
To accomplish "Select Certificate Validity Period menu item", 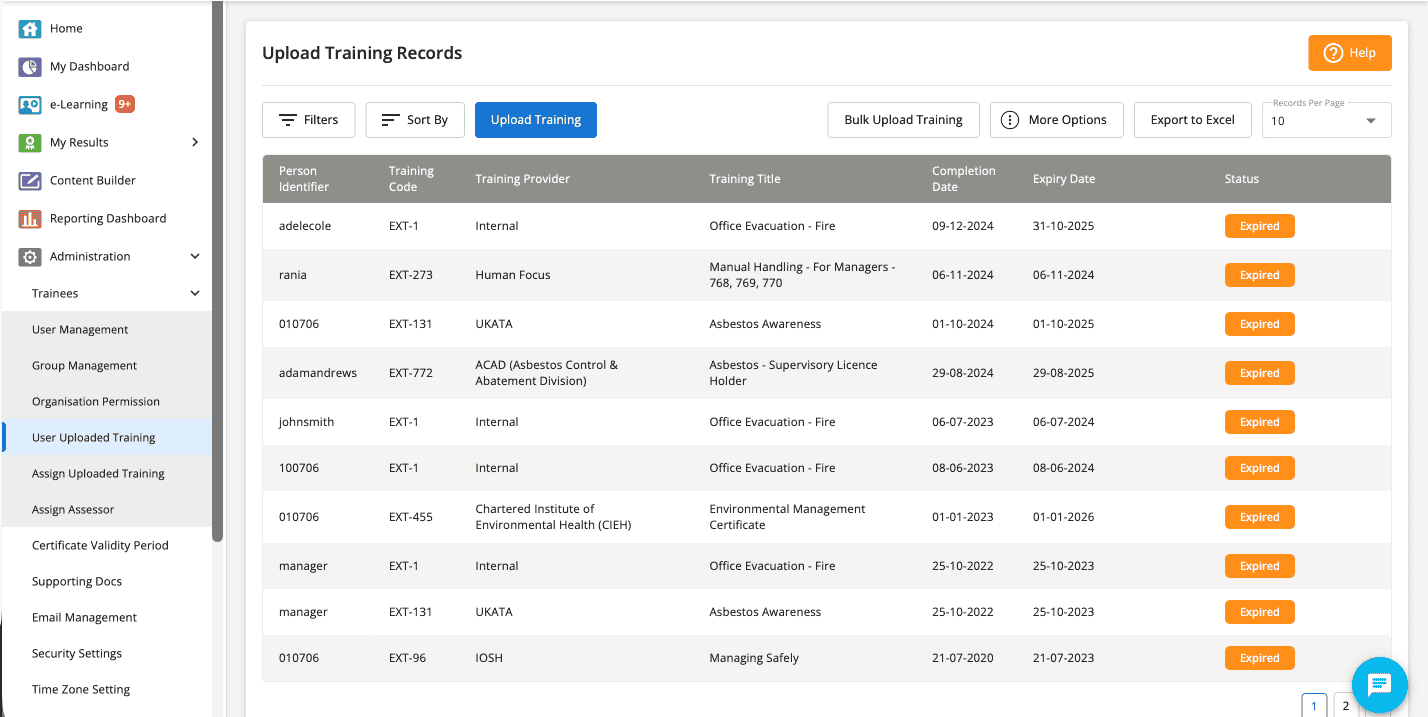I will tap(100, 546).
